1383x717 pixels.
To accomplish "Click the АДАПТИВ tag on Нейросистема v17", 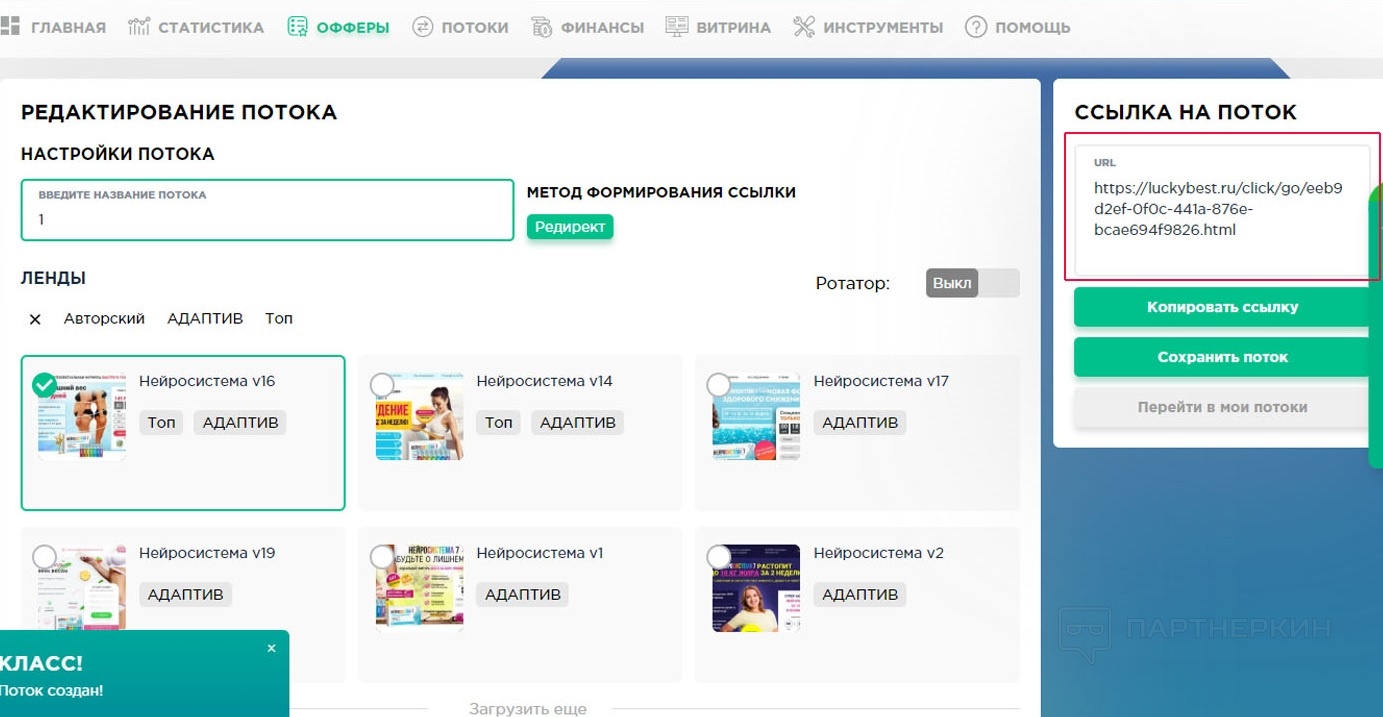I will click(x=860, y=423).
